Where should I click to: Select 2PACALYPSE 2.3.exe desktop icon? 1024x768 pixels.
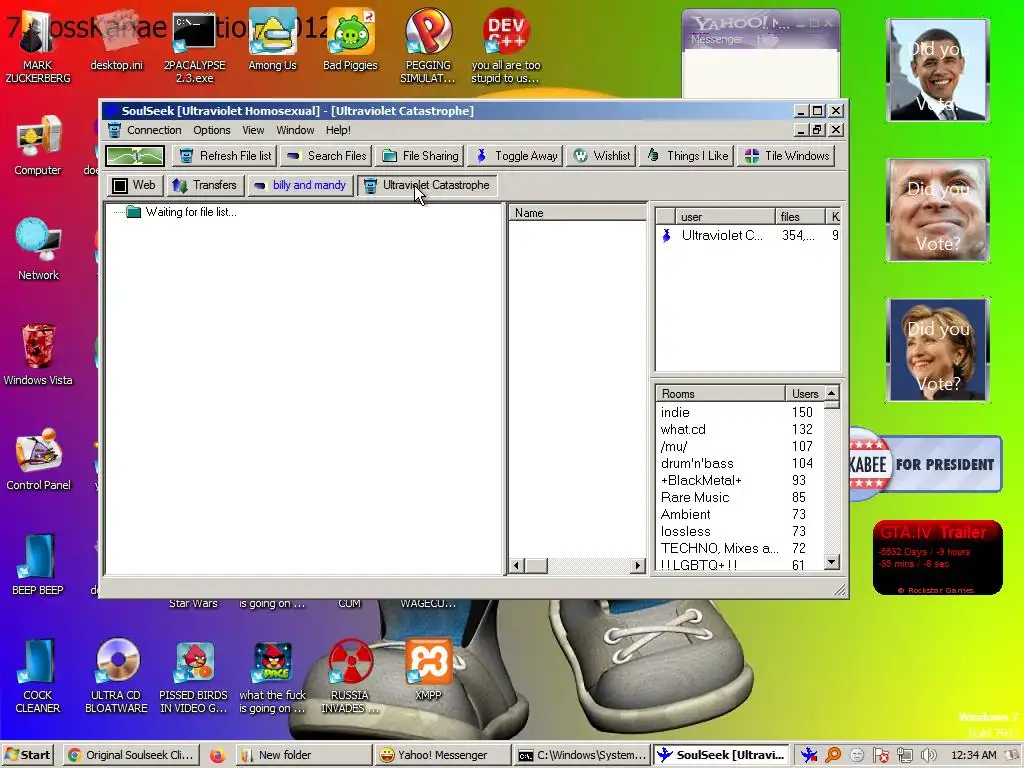[195, 47]
